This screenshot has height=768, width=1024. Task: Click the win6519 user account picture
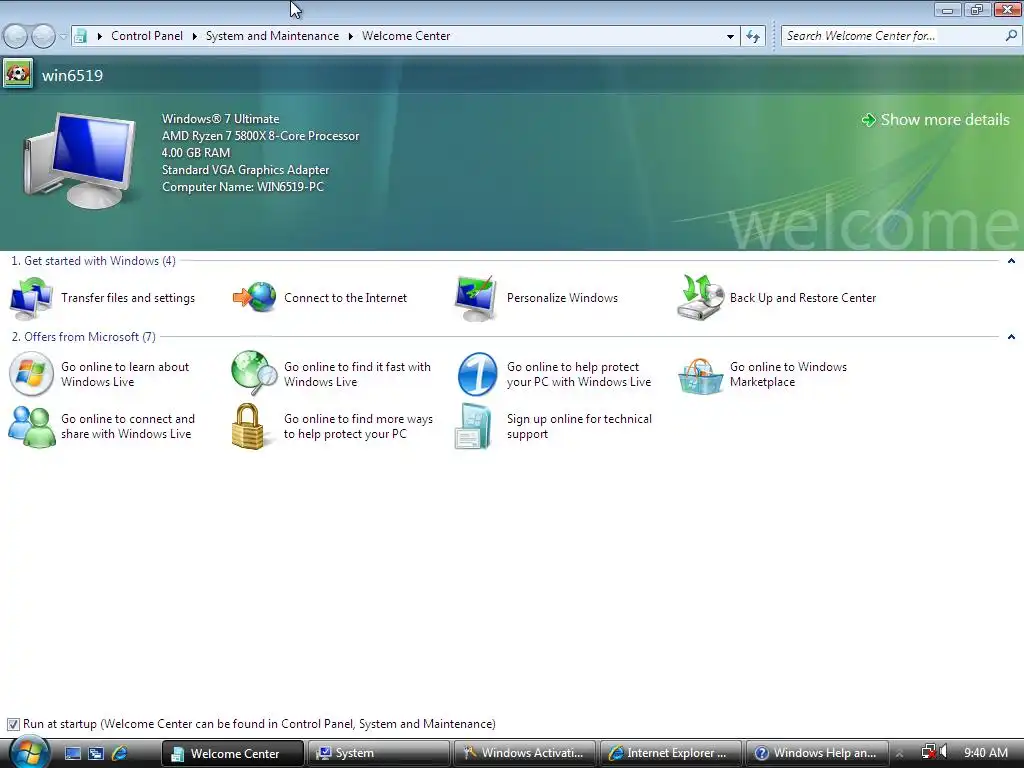click(18, 74)
